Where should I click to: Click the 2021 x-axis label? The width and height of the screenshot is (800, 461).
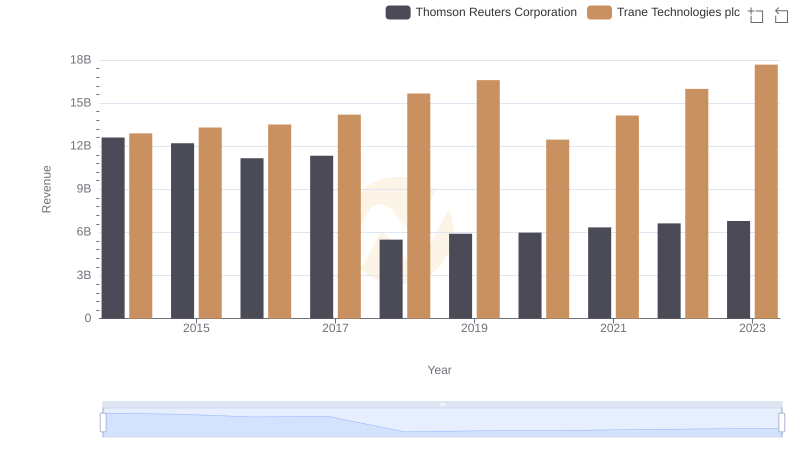(x=613, y=328)
